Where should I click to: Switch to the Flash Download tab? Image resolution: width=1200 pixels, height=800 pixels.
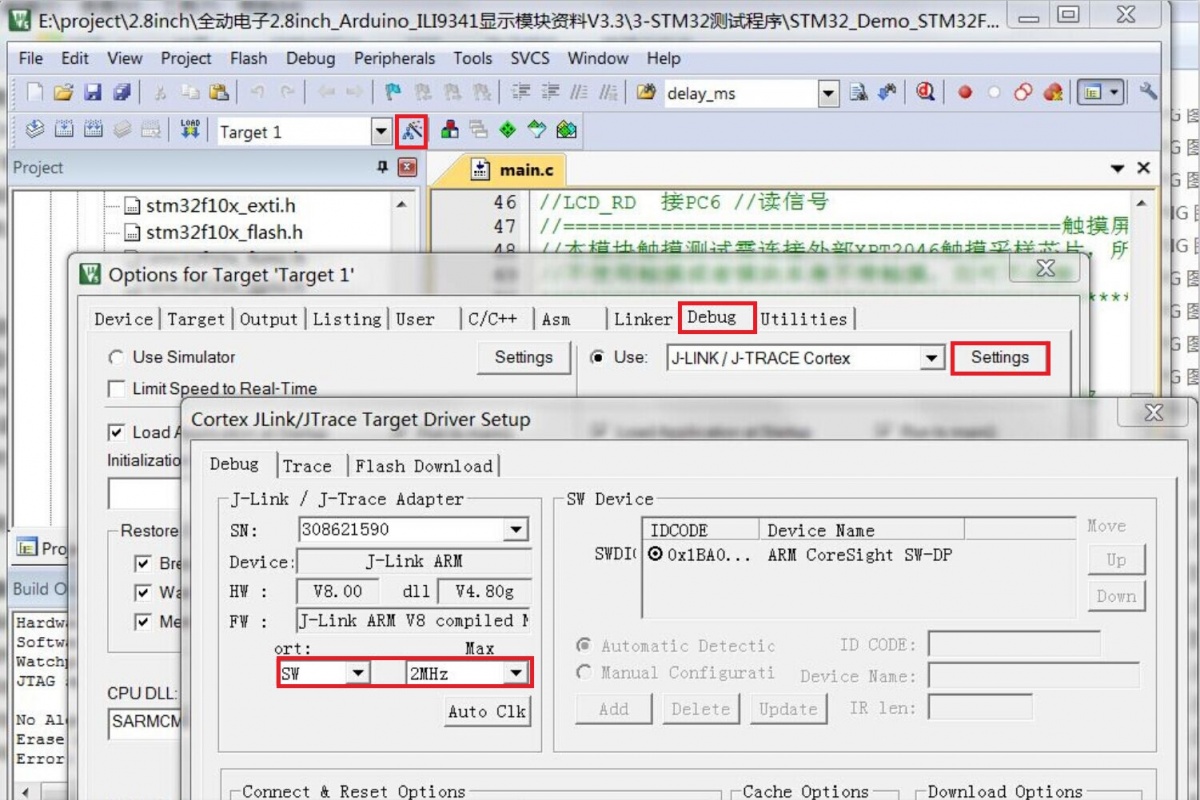424,466
